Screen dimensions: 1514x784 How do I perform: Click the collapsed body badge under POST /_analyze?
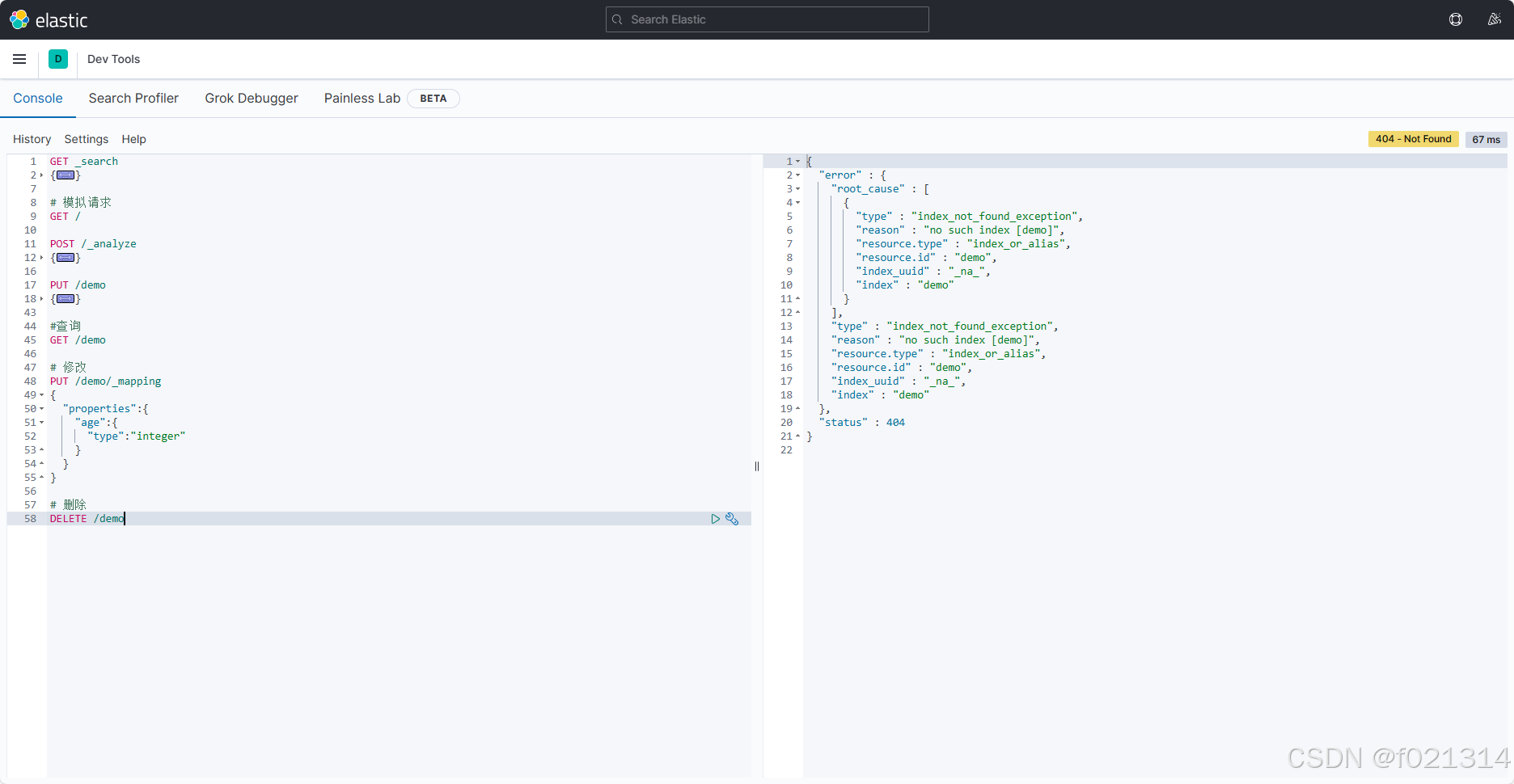(66, 258)
